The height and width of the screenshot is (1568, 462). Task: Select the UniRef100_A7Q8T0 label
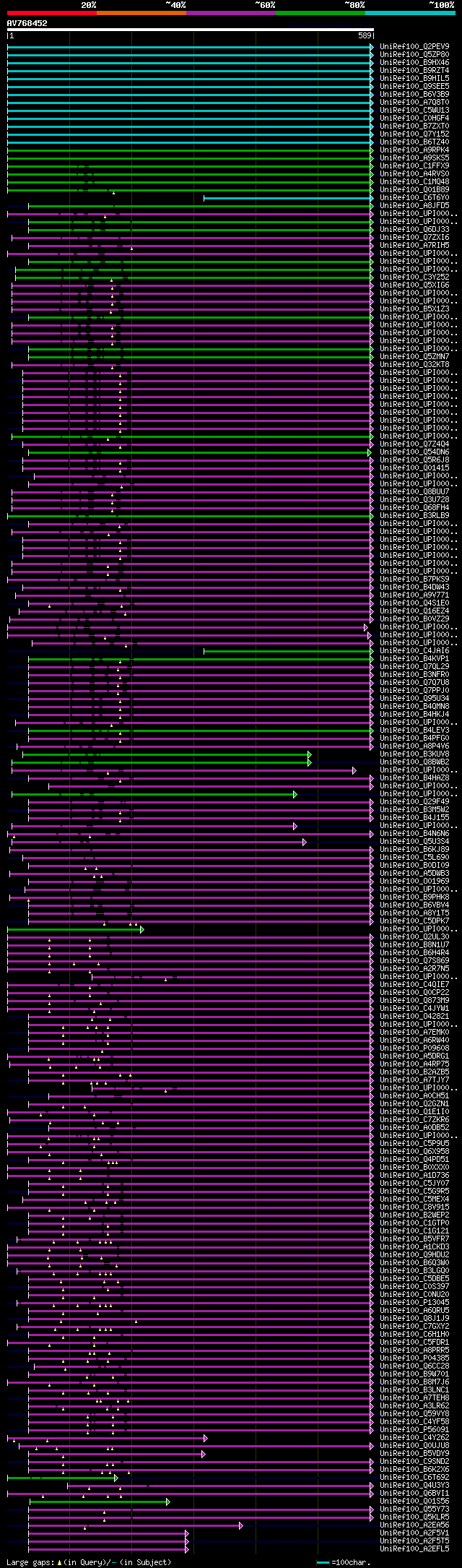414,102
